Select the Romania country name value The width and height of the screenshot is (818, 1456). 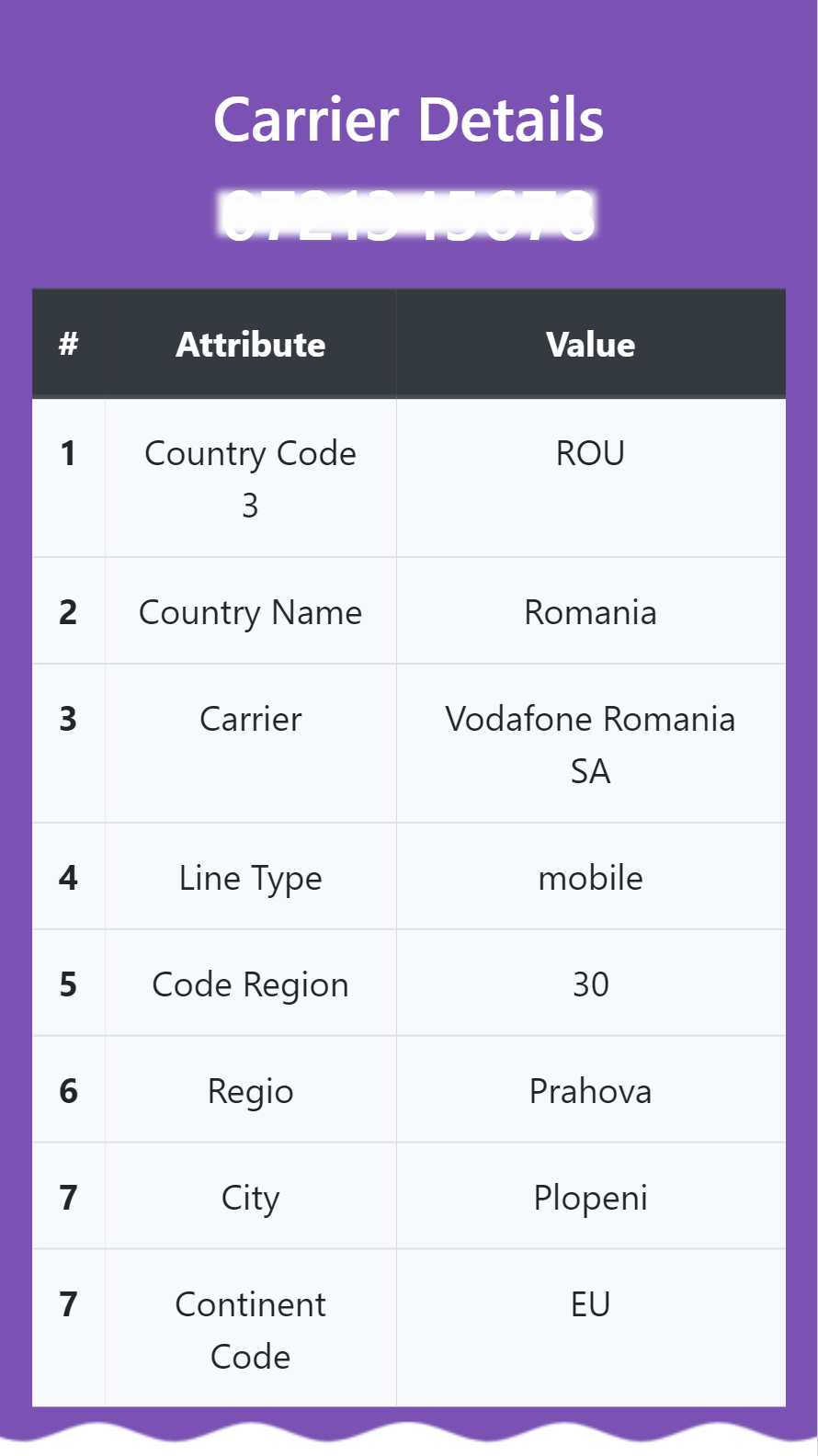(x=591, y=612)
